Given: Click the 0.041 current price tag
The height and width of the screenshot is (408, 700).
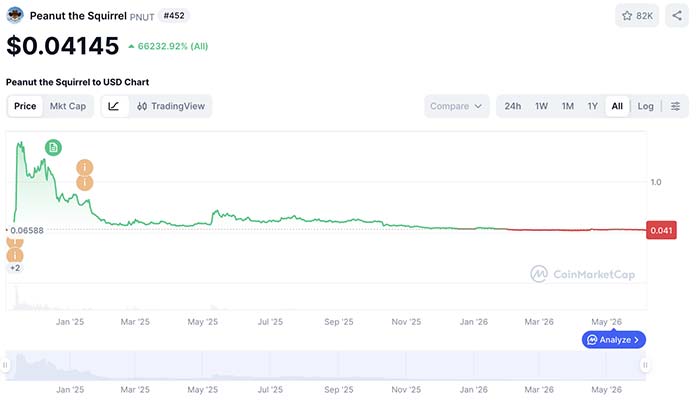Looking at the screenshot, I should pos(661,230).
